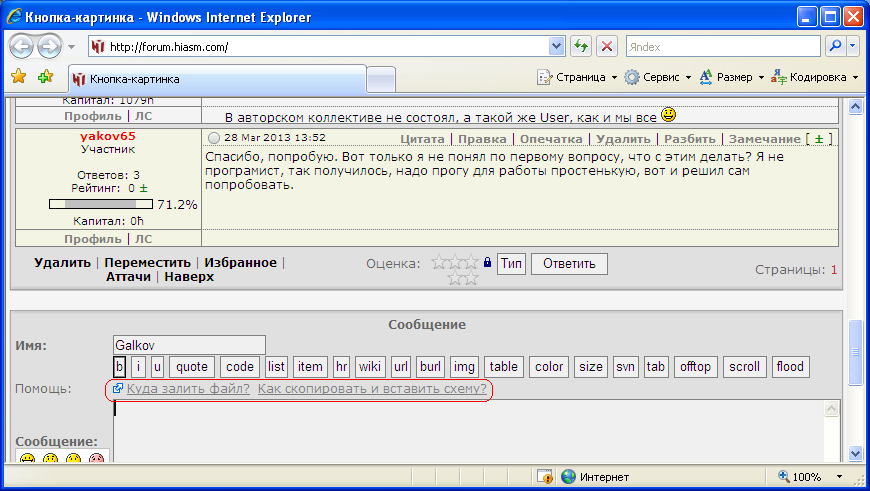Click the Refresh page icon
This screenshot has width=870, height=491.
click(x=581, y=46)
